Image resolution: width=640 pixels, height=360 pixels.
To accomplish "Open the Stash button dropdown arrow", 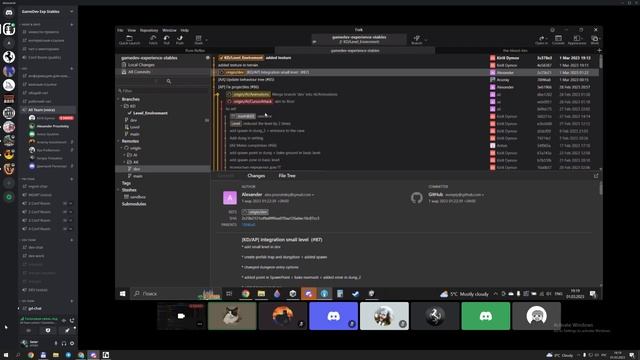I will pyautogui.click(x=206, y=40).
